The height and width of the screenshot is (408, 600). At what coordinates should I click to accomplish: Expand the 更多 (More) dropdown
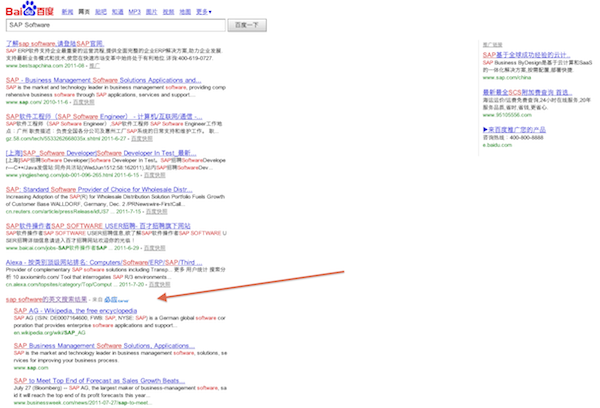[x=204, y=12]
